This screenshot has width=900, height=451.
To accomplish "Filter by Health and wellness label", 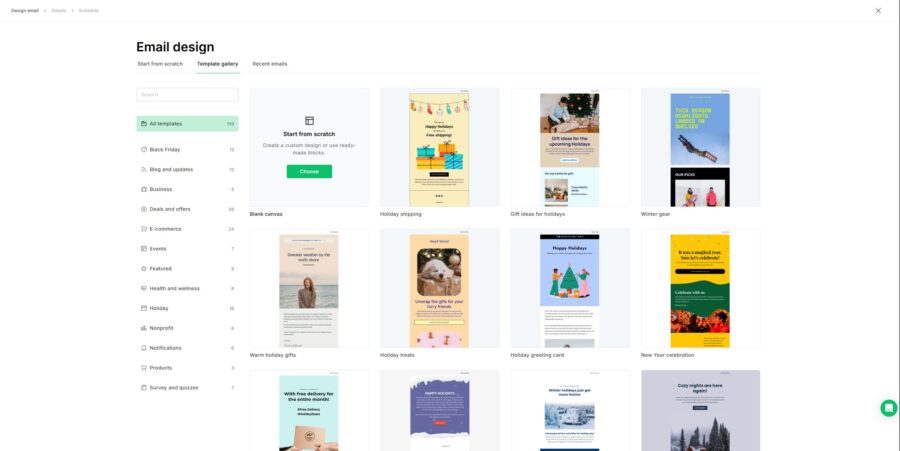I will (x=174, y=288).
